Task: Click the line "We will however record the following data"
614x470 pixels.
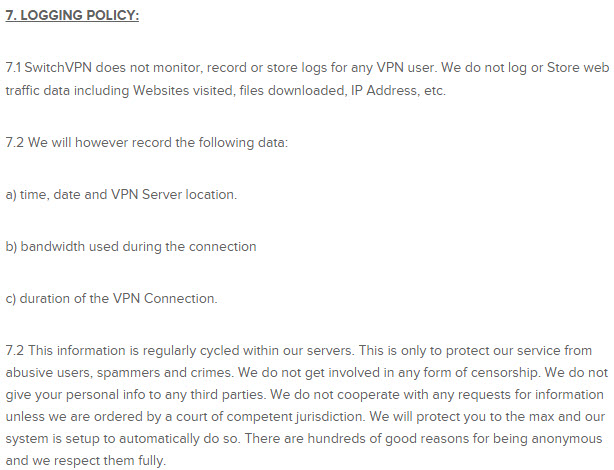Action: tap(158, 142)
